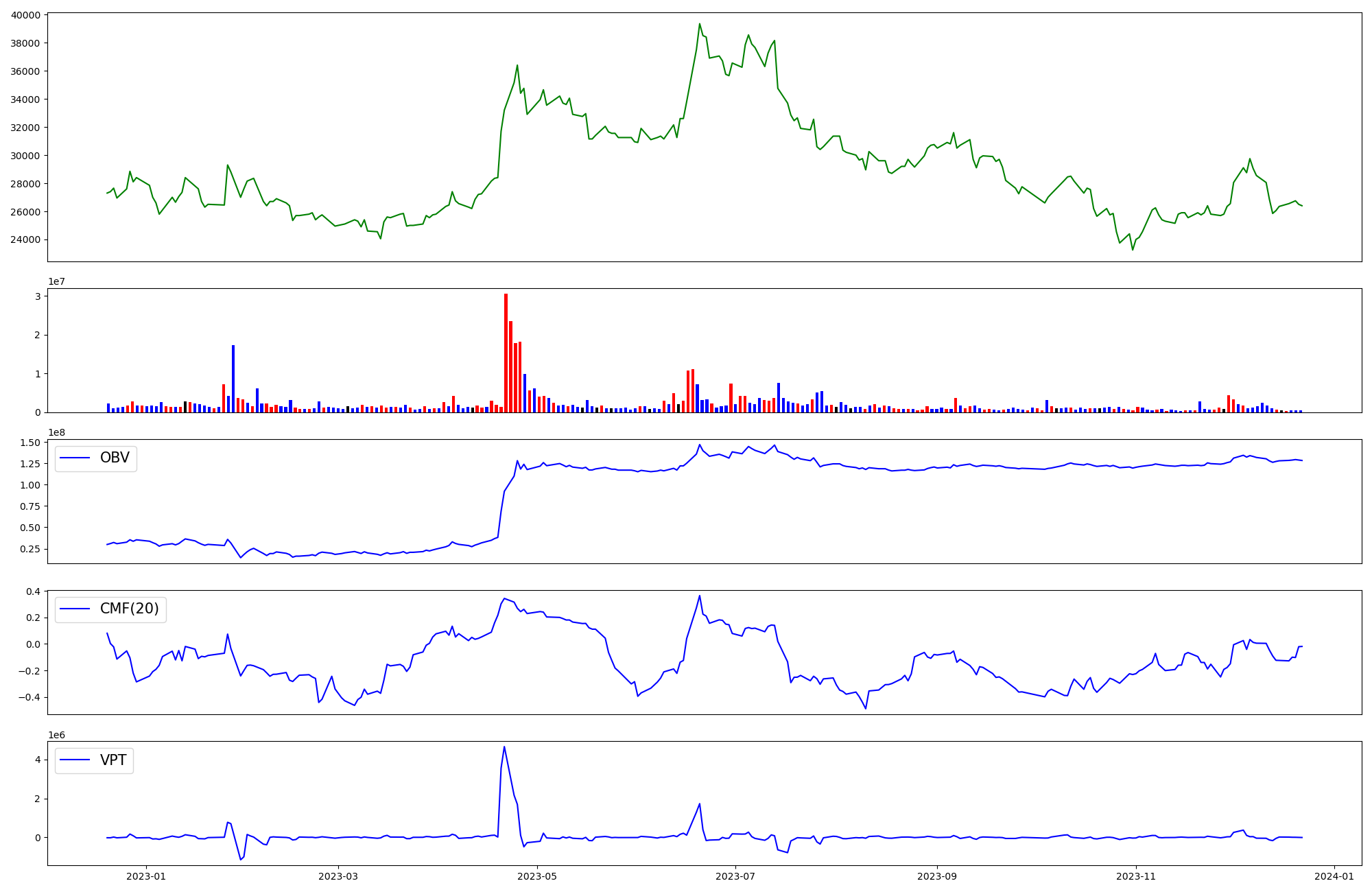Viewport: 1372px width, 892px height.
Task: Click the highest peak of the green price line
Action: [700, 24]
